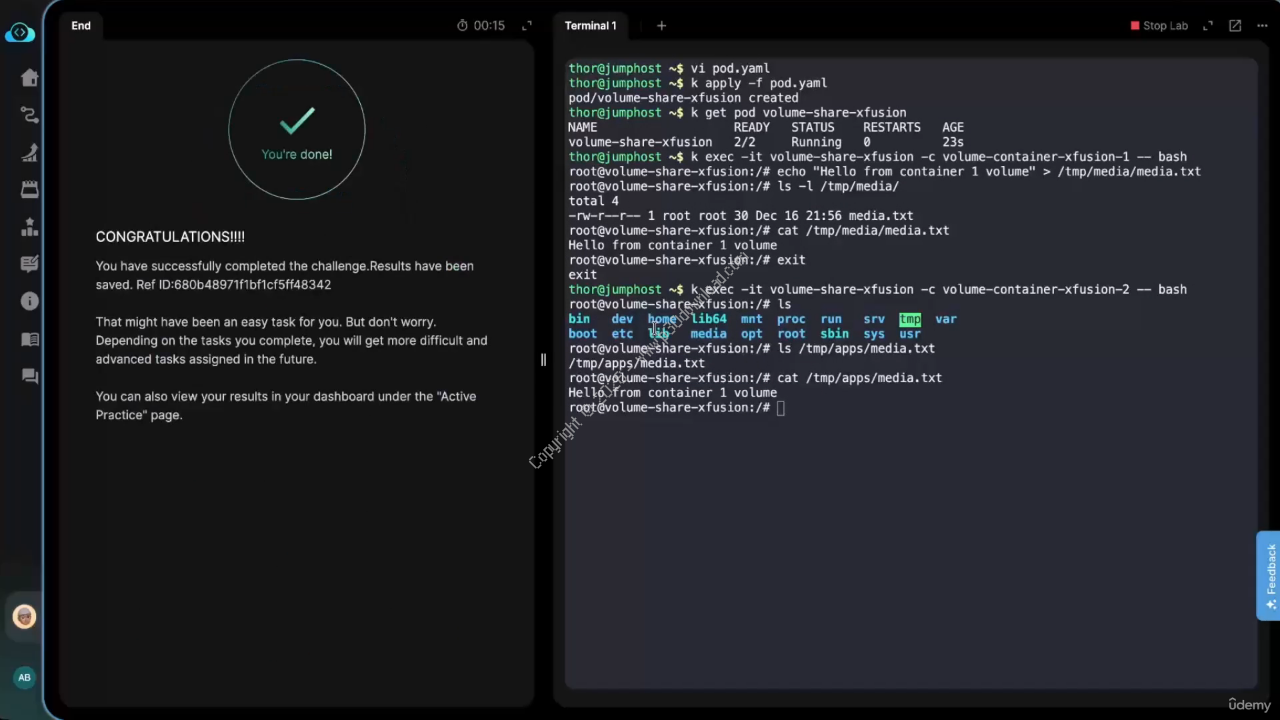Add a new terminal tab
The image size is (1280, 720).
[661, 25]
